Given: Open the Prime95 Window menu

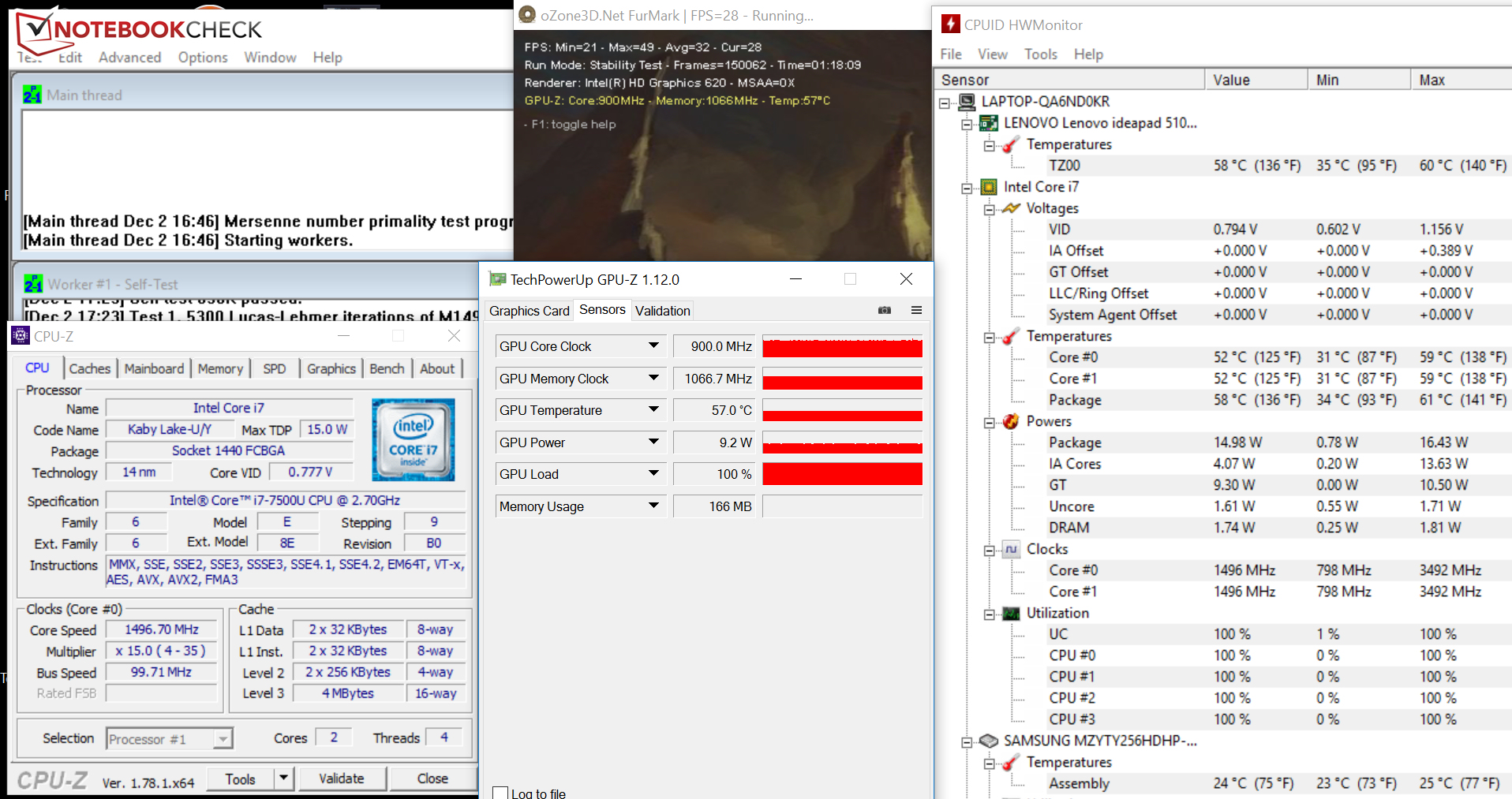Looking at the screenshot, I should tap(270, 57).
